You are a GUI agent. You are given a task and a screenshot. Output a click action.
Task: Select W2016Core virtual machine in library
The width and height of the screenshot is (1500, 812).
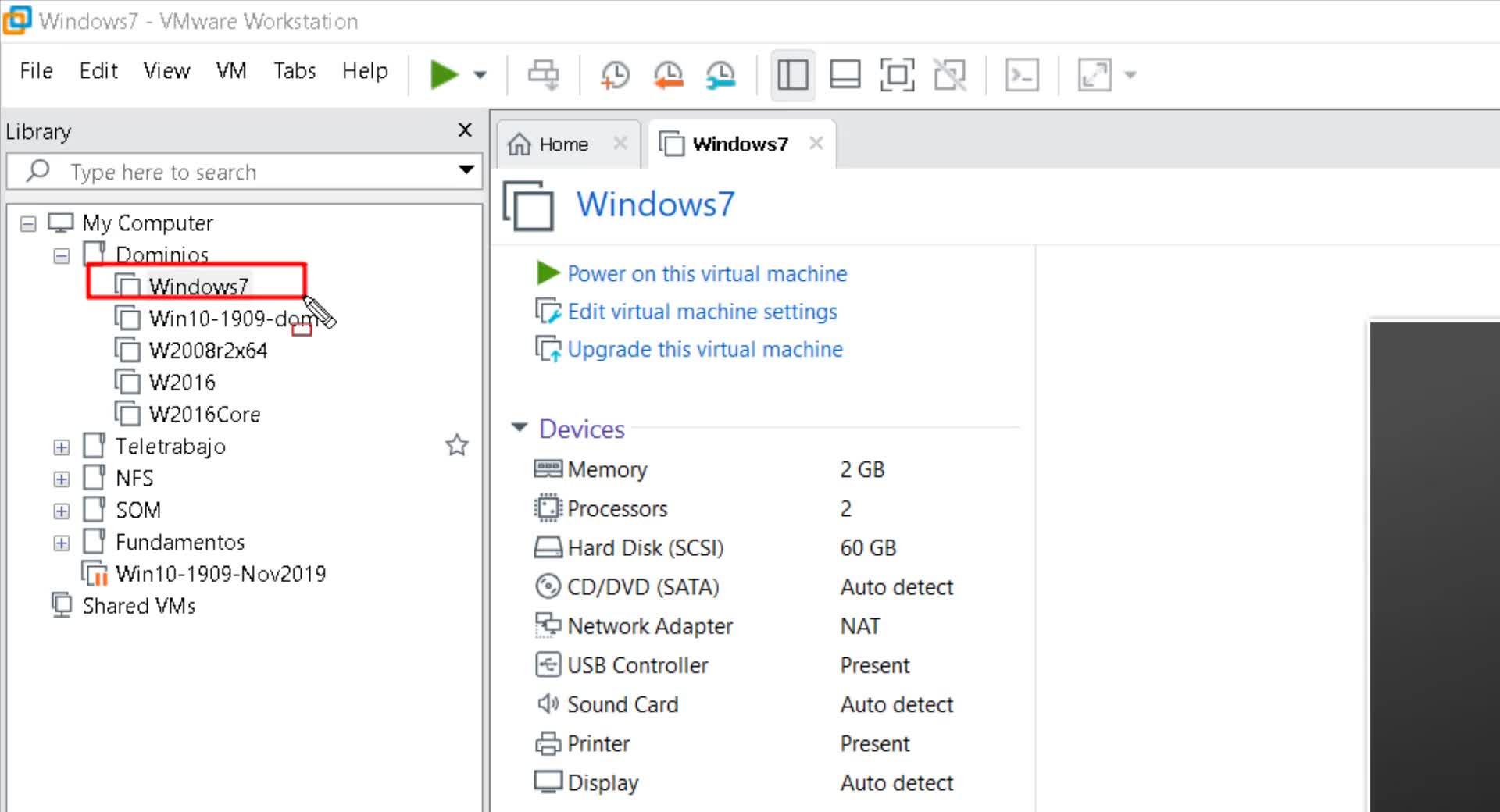pos(204,415)
